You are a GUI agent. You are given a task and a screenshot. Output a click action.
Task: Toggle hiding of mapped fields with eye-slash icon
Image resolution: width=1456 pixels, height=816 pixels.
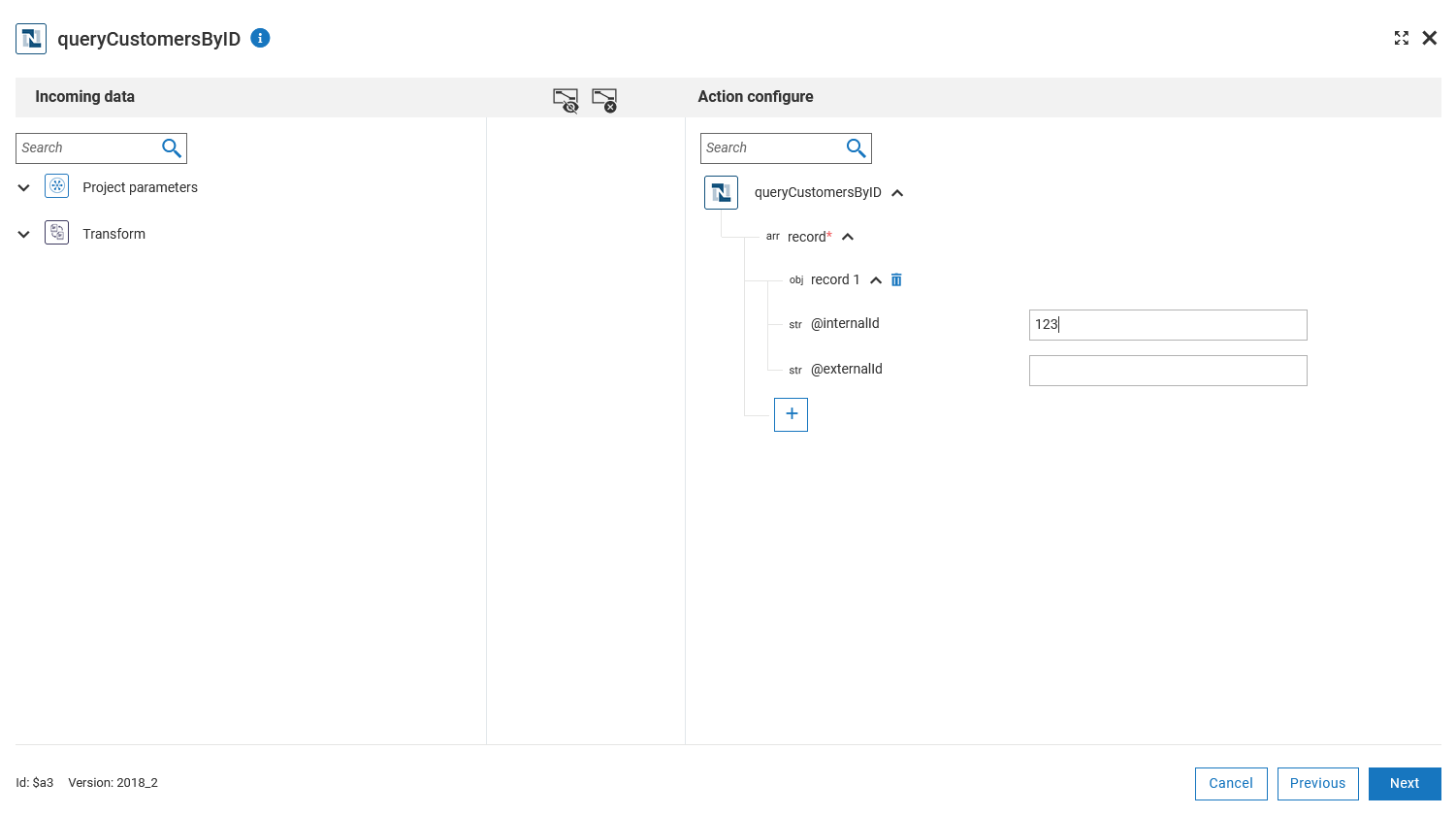pyautogui.click(x=565, y=99)
